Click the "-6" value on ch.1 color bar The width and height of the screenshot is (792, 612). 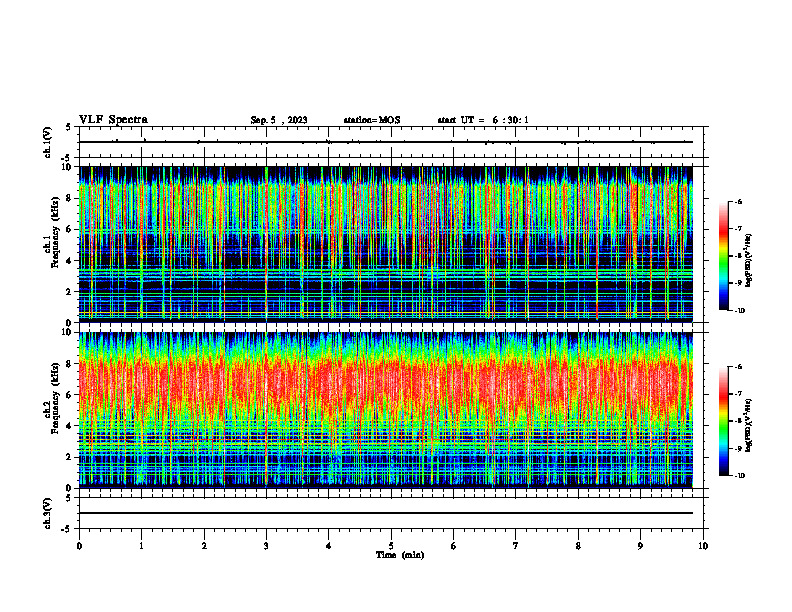click(738, 201)
